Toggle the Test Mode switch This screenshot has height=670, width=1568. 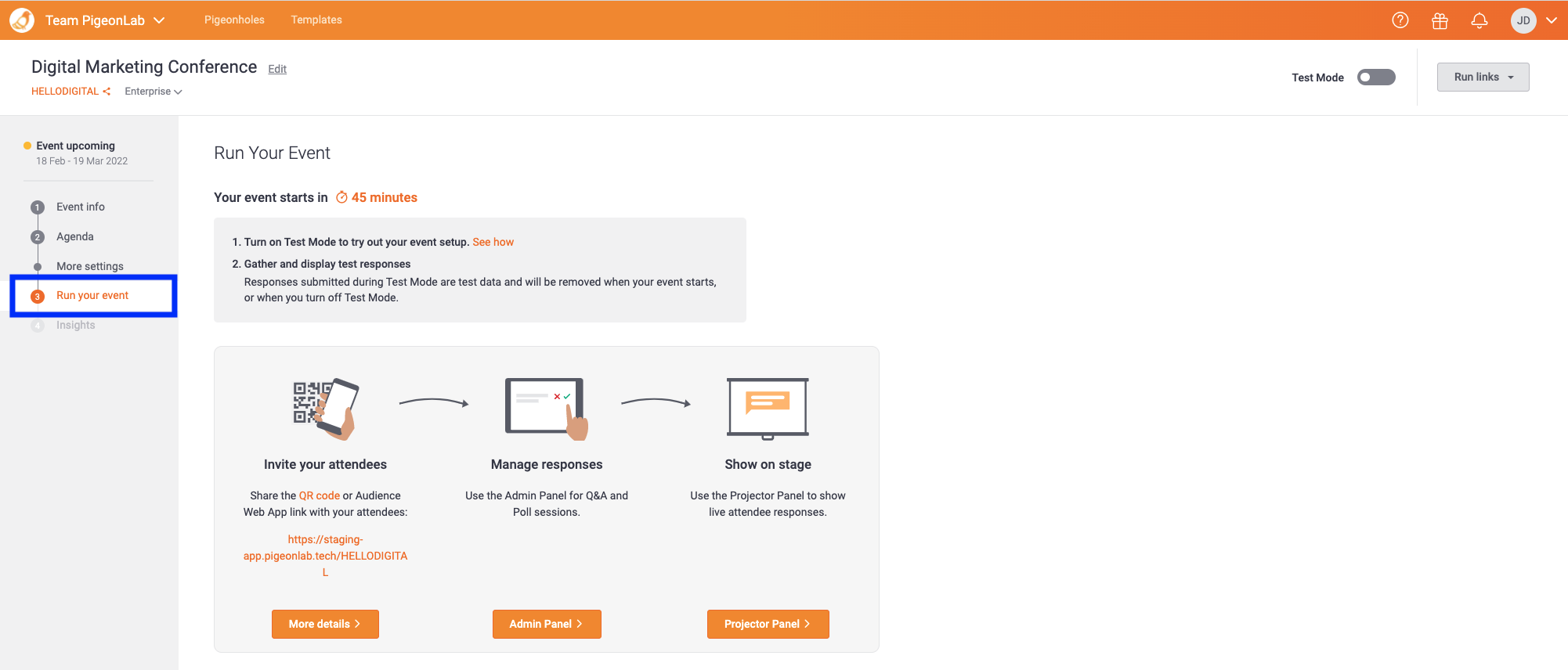coord(1376,77)
